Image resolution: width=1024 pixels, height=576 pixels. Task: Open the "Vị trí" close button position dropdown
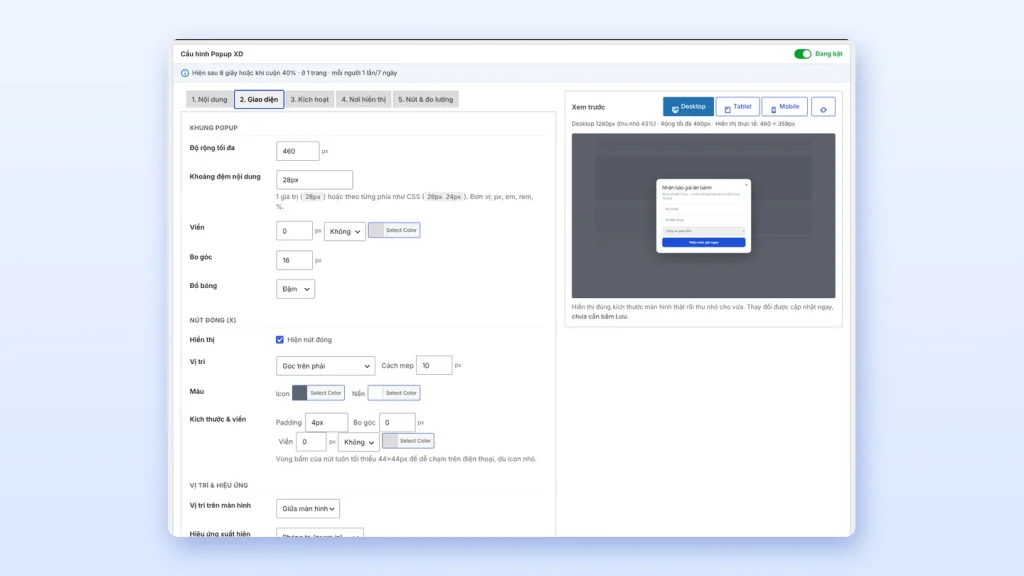tap(325, 366)
